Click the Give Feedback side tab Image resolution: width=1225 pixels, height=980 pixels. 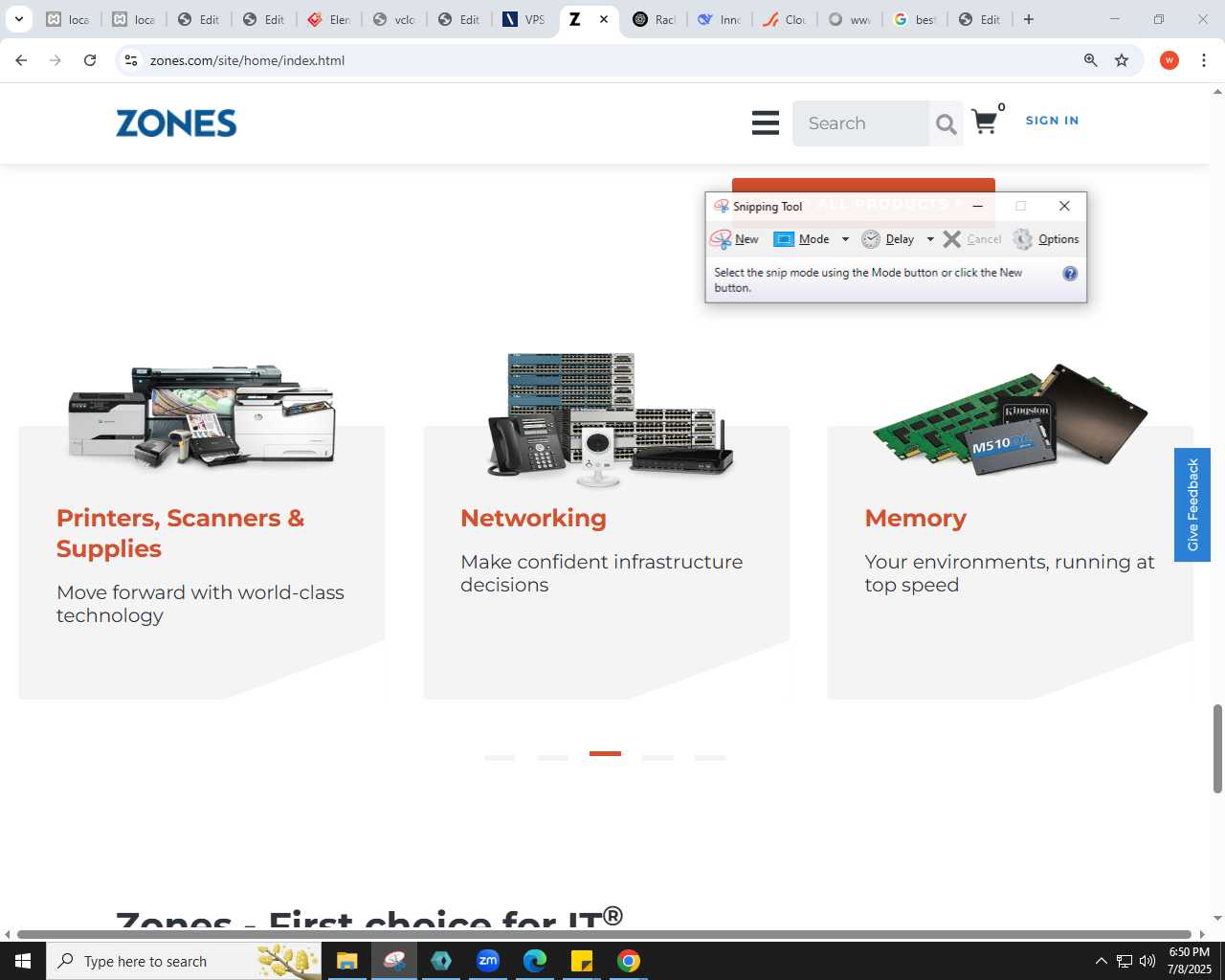click(1192, 504)
